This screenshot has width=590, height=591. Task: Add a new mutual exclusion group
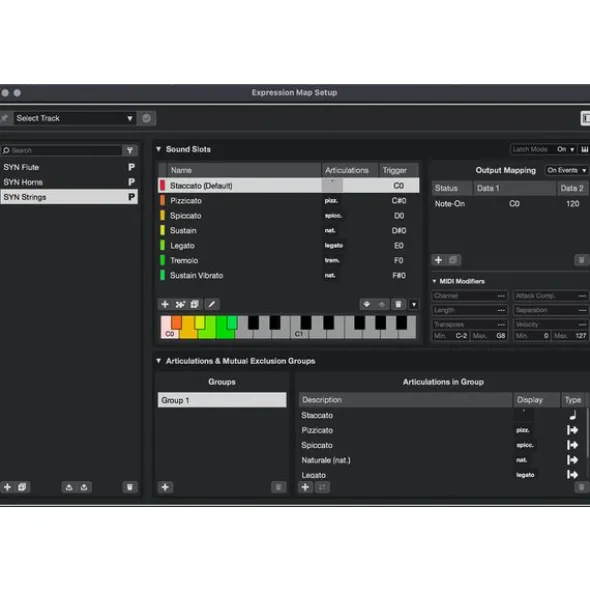pos(165,487)
